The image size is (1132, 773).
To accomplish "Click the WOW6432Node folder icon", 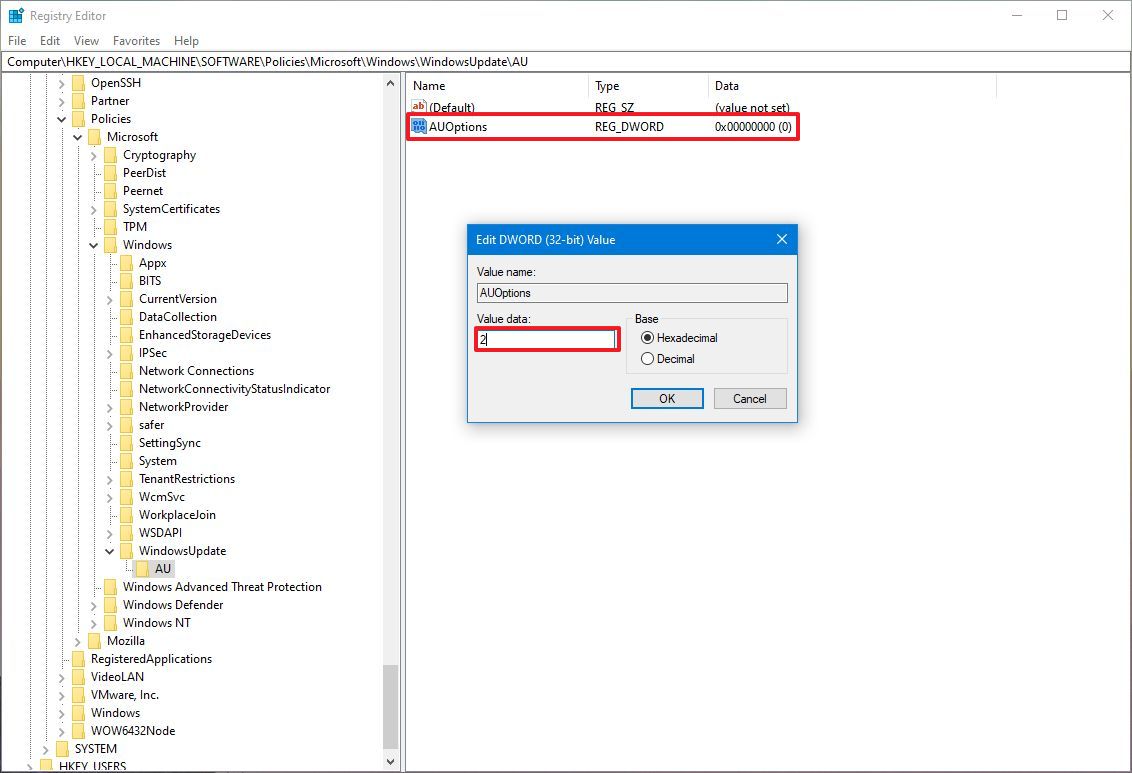I will (x=79, y=730).
